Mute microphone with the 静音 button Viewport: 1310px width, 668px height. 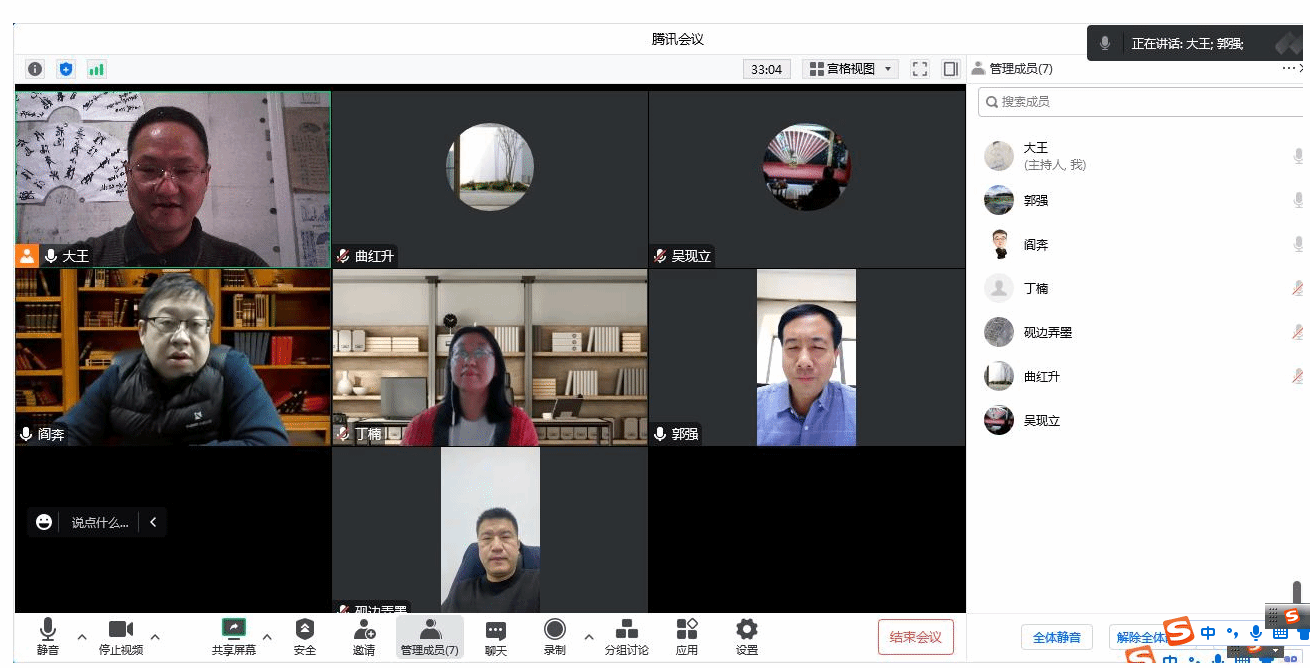pos(47,635)
